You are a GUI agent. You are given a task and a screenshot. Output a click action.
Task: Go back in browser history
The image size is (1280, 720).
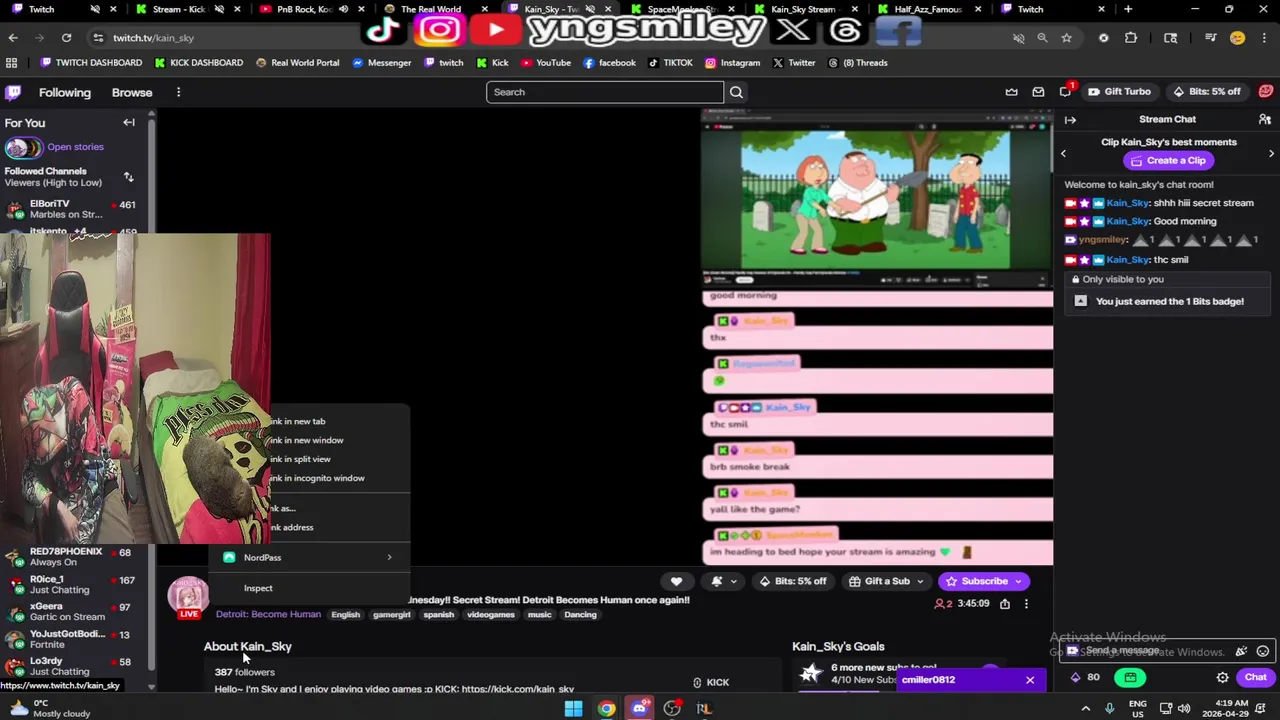tap(13, 38)
